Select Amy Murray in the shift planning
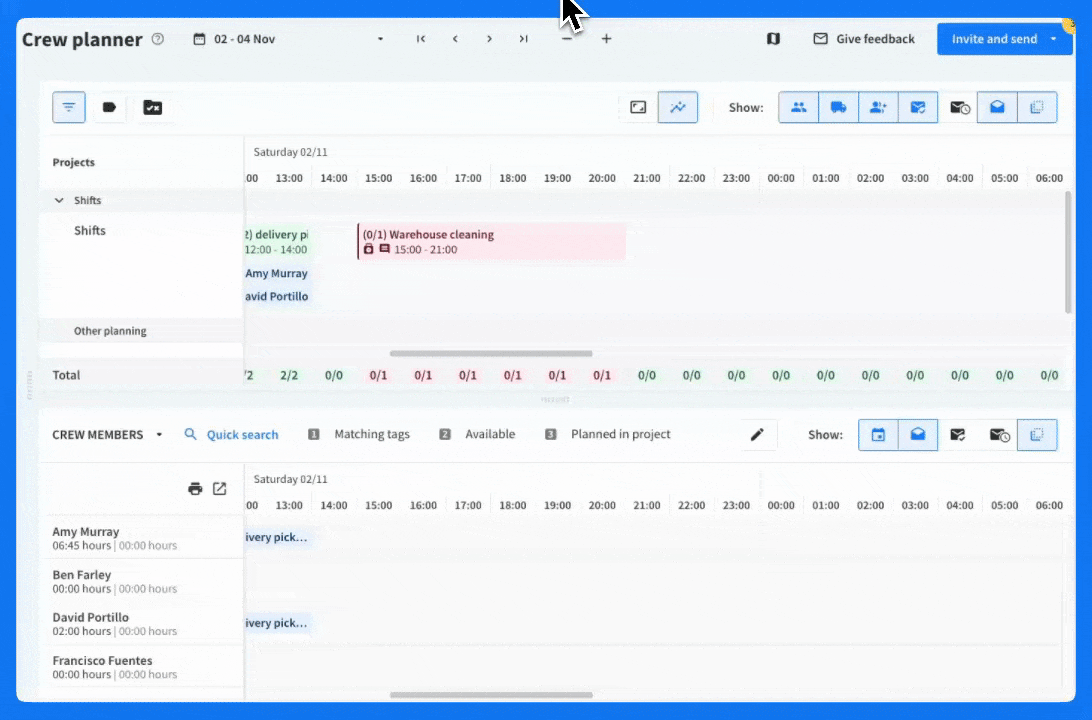The height and width of the screenshot is (720, 1092). tap(276, 274)
